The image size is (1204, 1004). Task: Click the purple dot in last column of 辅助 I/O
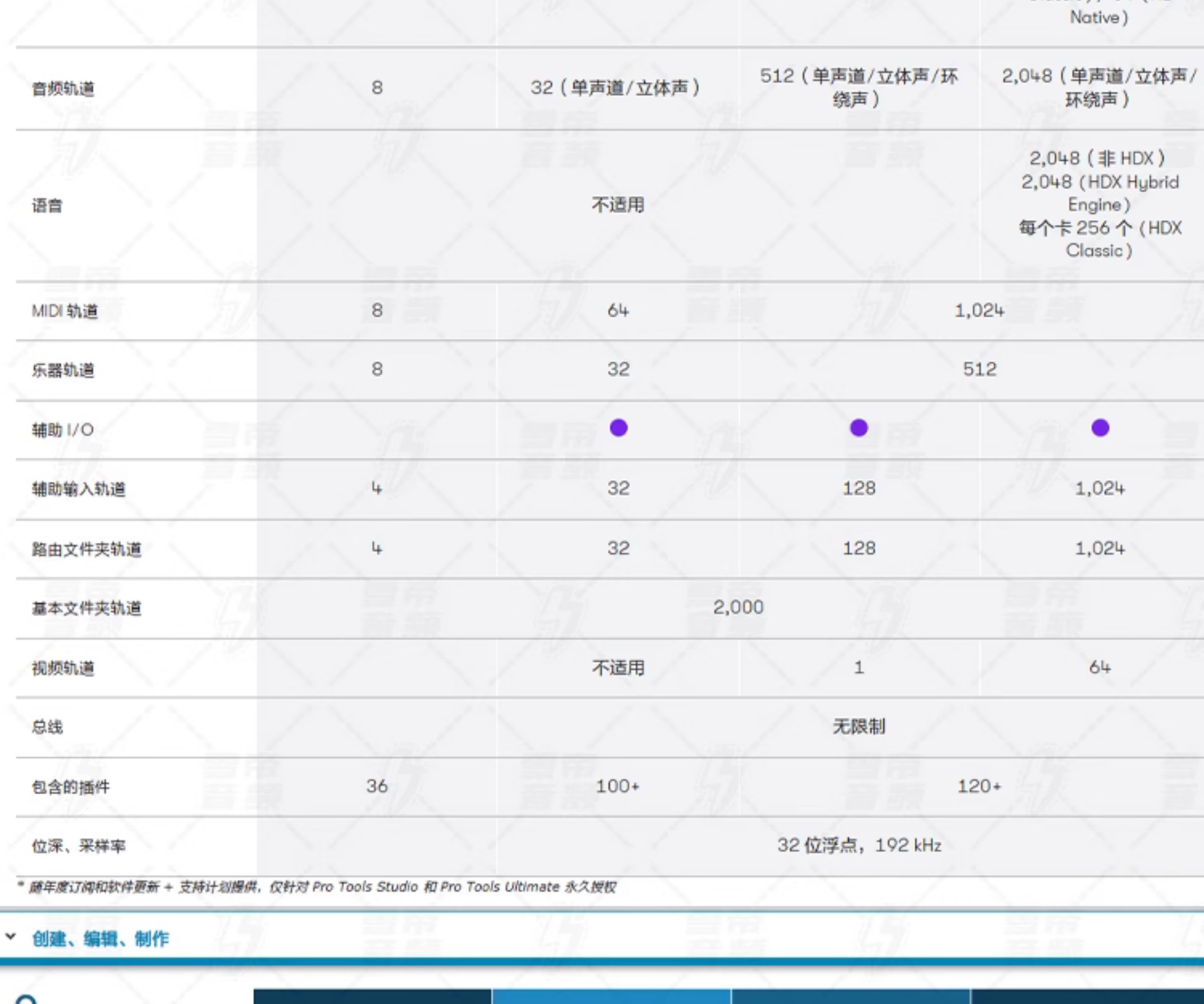(x=1100, y=428)
